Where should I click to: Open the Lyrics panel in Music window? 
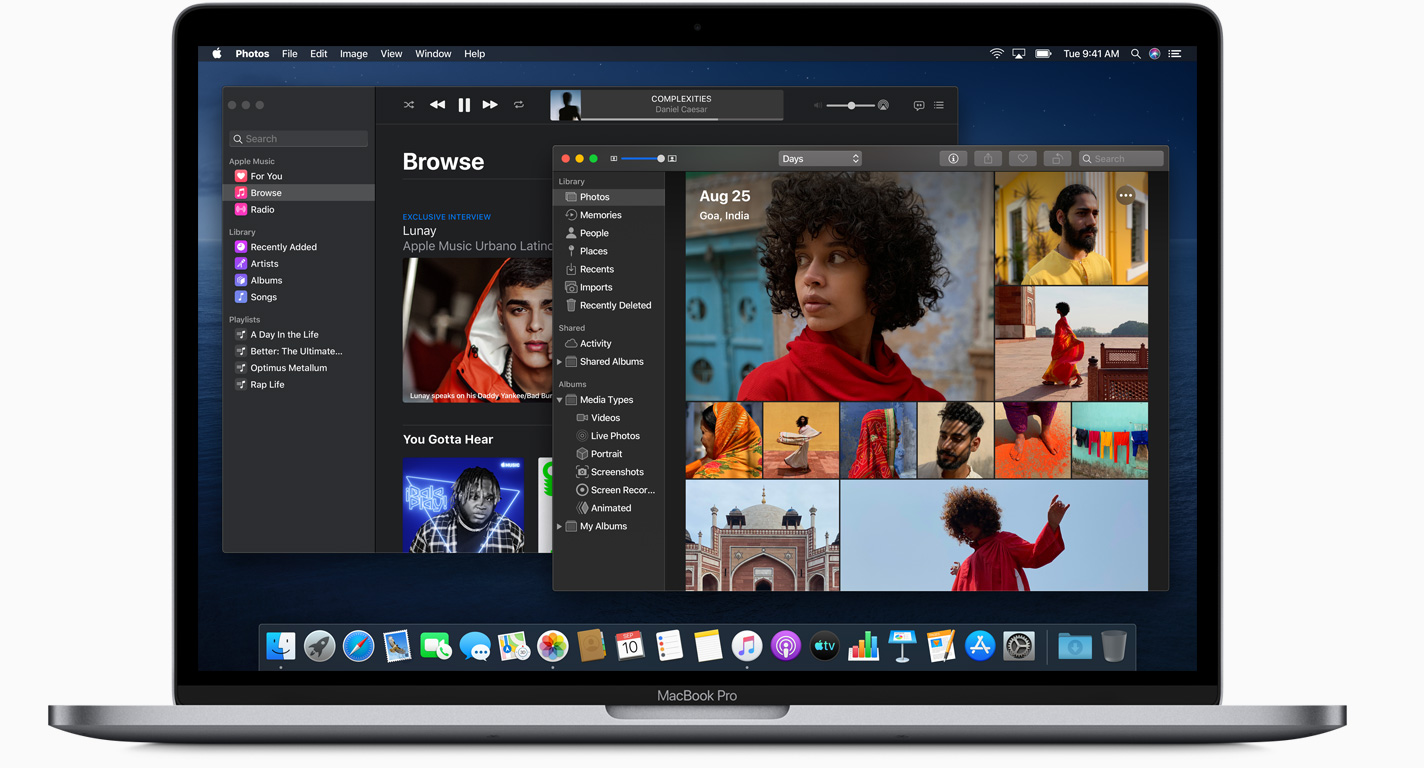pyautogui.click(x=918, y=105)
